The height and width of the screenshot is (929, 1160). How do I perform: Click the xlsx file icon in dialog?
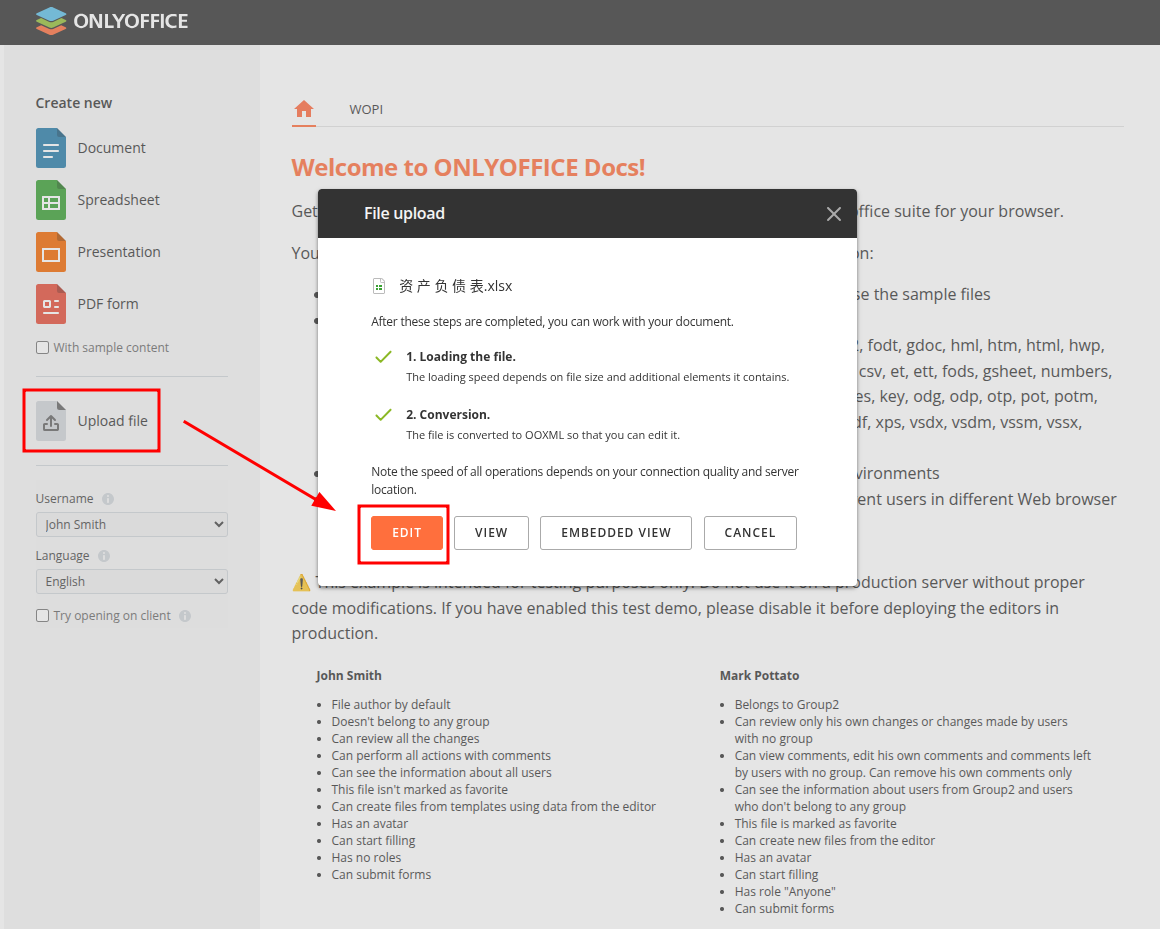click(x=379, y=286)
